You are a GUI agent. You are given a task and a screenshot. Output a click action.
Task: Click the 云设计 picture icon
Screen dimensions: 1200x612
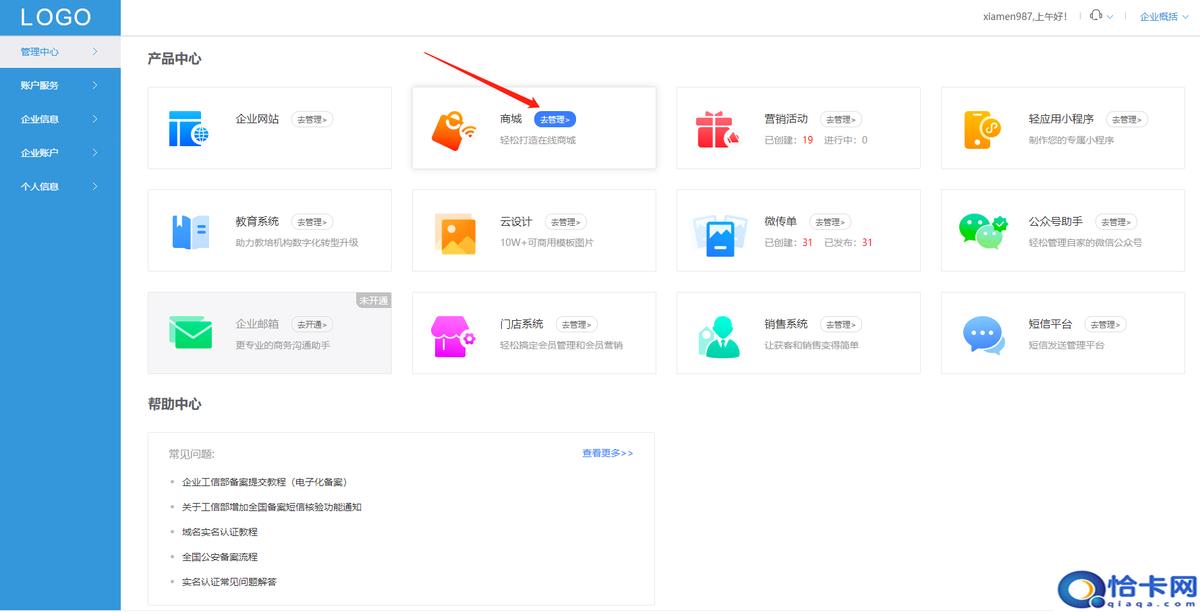pos(454,232)
